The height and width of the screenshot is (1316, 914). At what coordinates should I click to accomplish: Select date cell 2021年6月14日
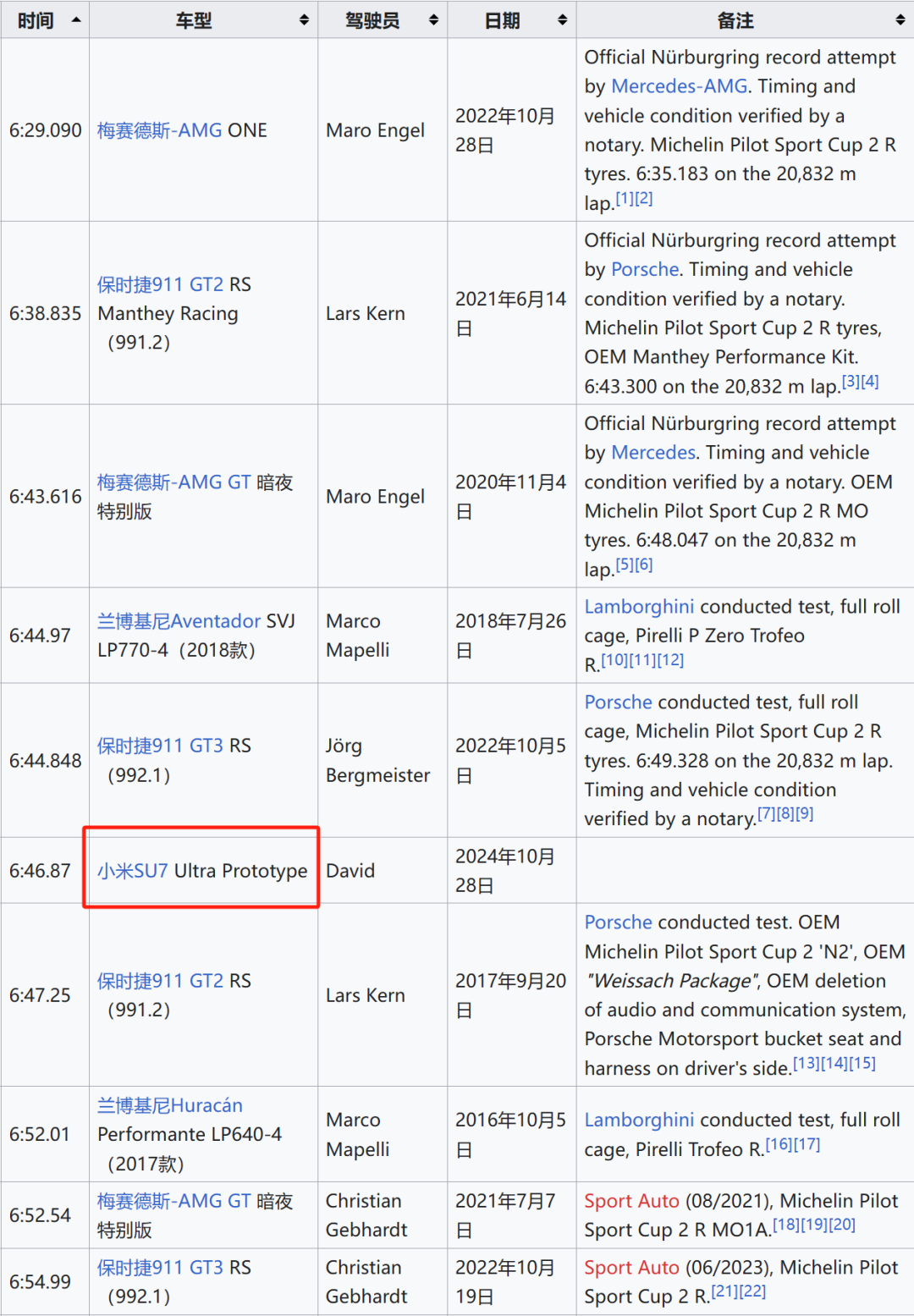tap(512, 313)
